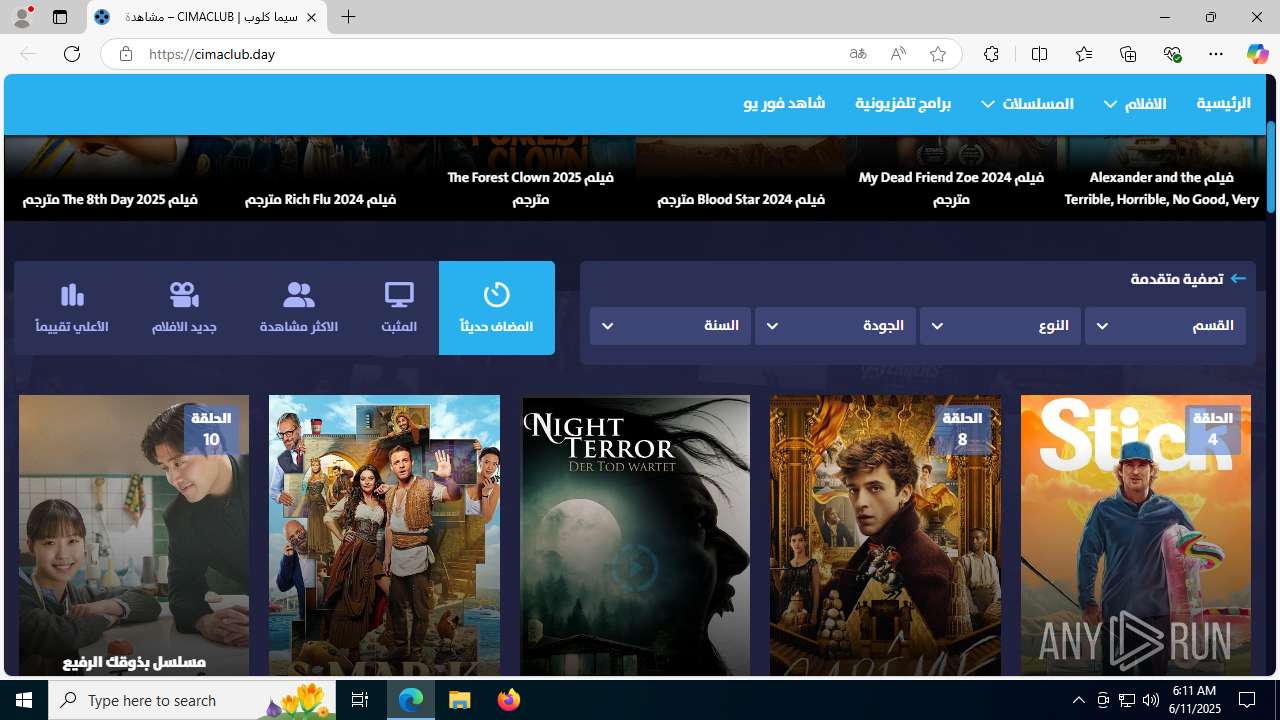This screenshot has height=720, width=1280.
Task: Select the الأعلي تقييماً tab label
Action: [x=72, y=327]
